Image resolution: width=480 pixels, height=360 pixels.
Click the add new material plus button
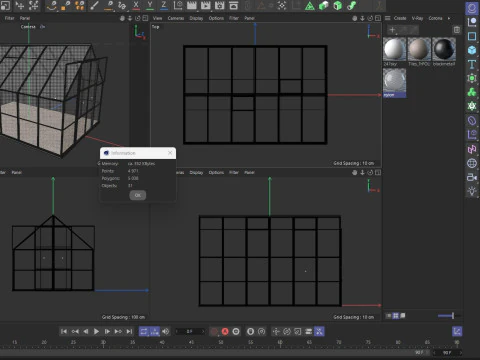tap(392, 30)
